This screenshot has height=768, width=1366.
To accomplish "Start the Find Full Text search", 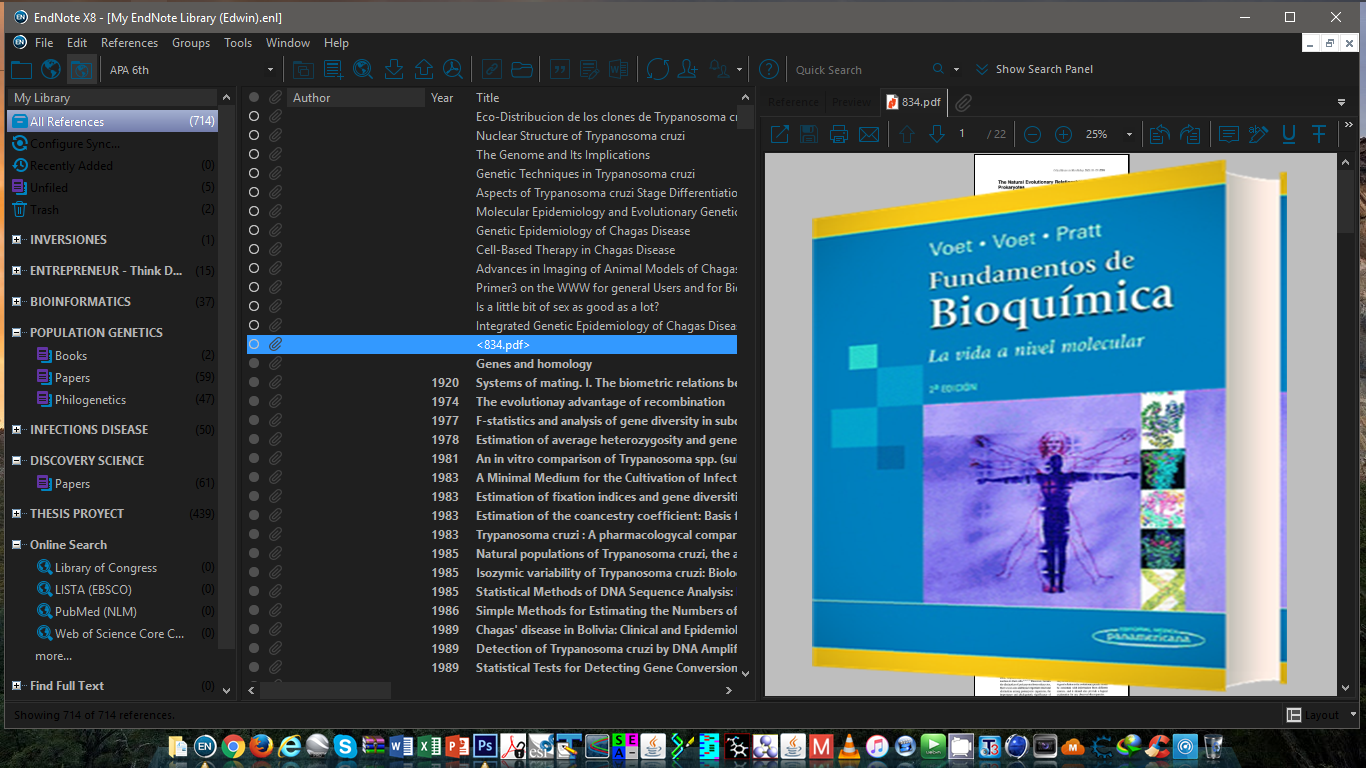I will [x=452, y=69].
